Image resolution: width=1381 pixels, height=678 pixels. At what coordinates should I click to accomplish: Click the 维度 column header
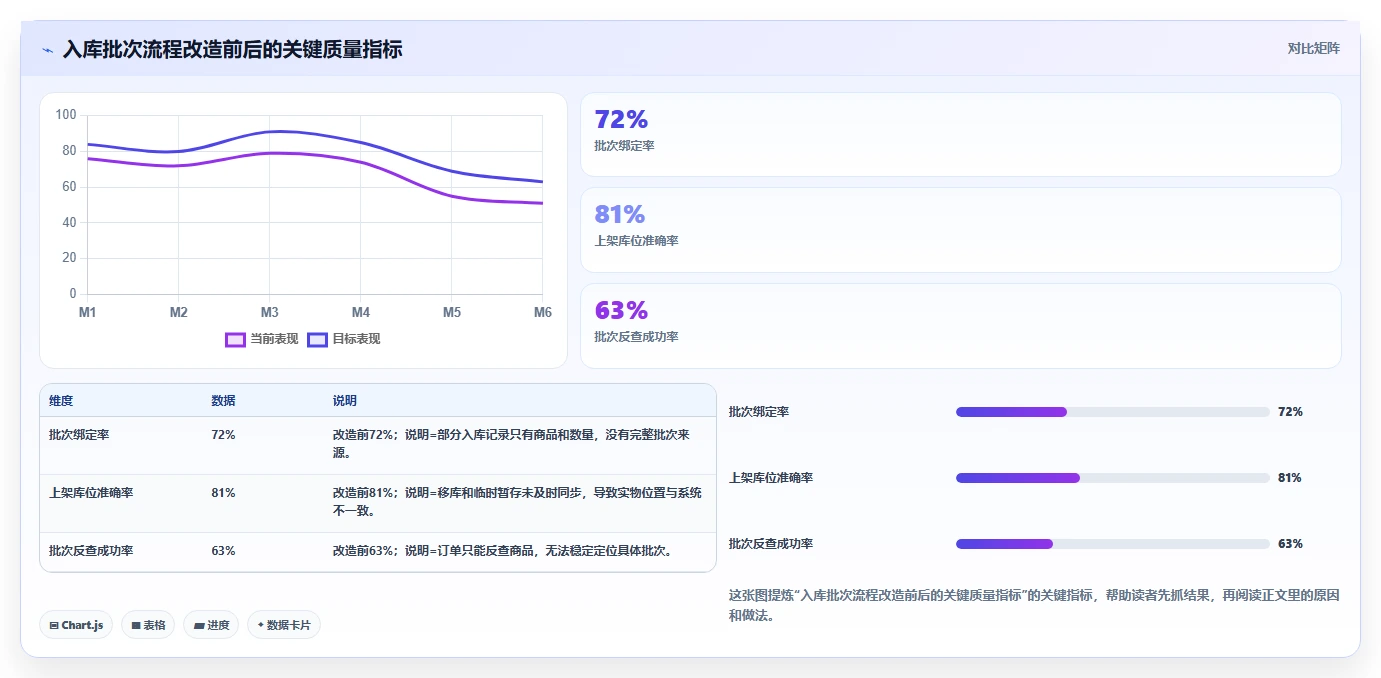pos(61,401)
